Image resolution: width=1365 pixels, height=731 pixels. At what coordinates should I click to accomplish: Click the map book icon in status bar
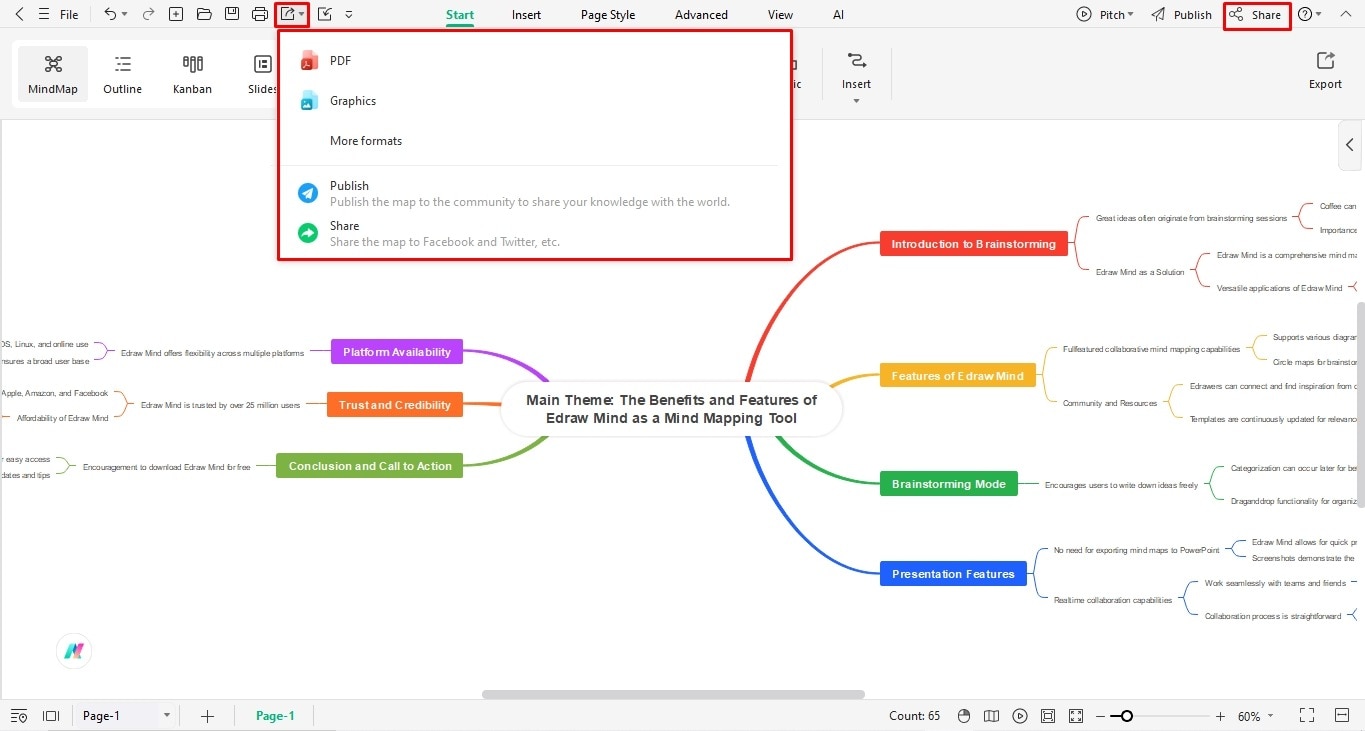pos(992,716)
